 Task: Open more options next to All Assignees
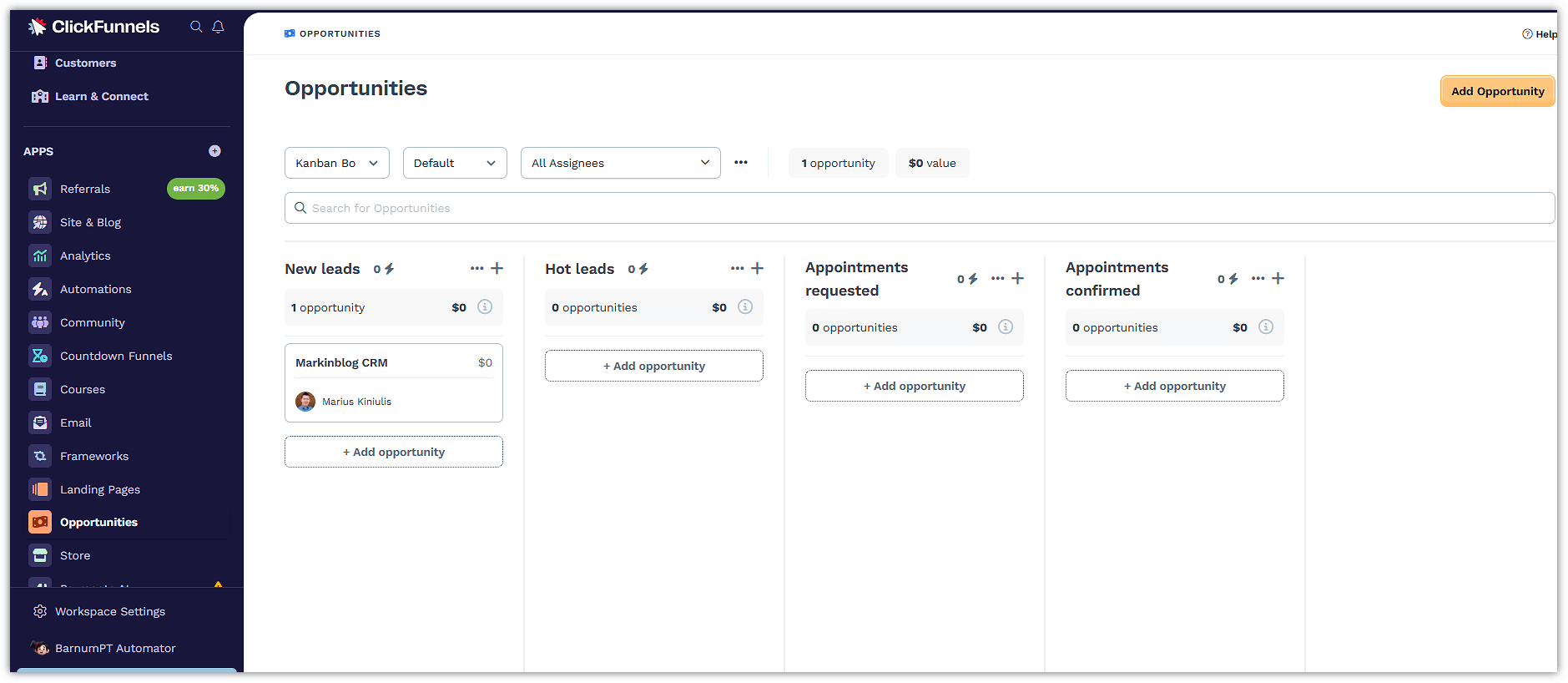click(x=741, y=163)
